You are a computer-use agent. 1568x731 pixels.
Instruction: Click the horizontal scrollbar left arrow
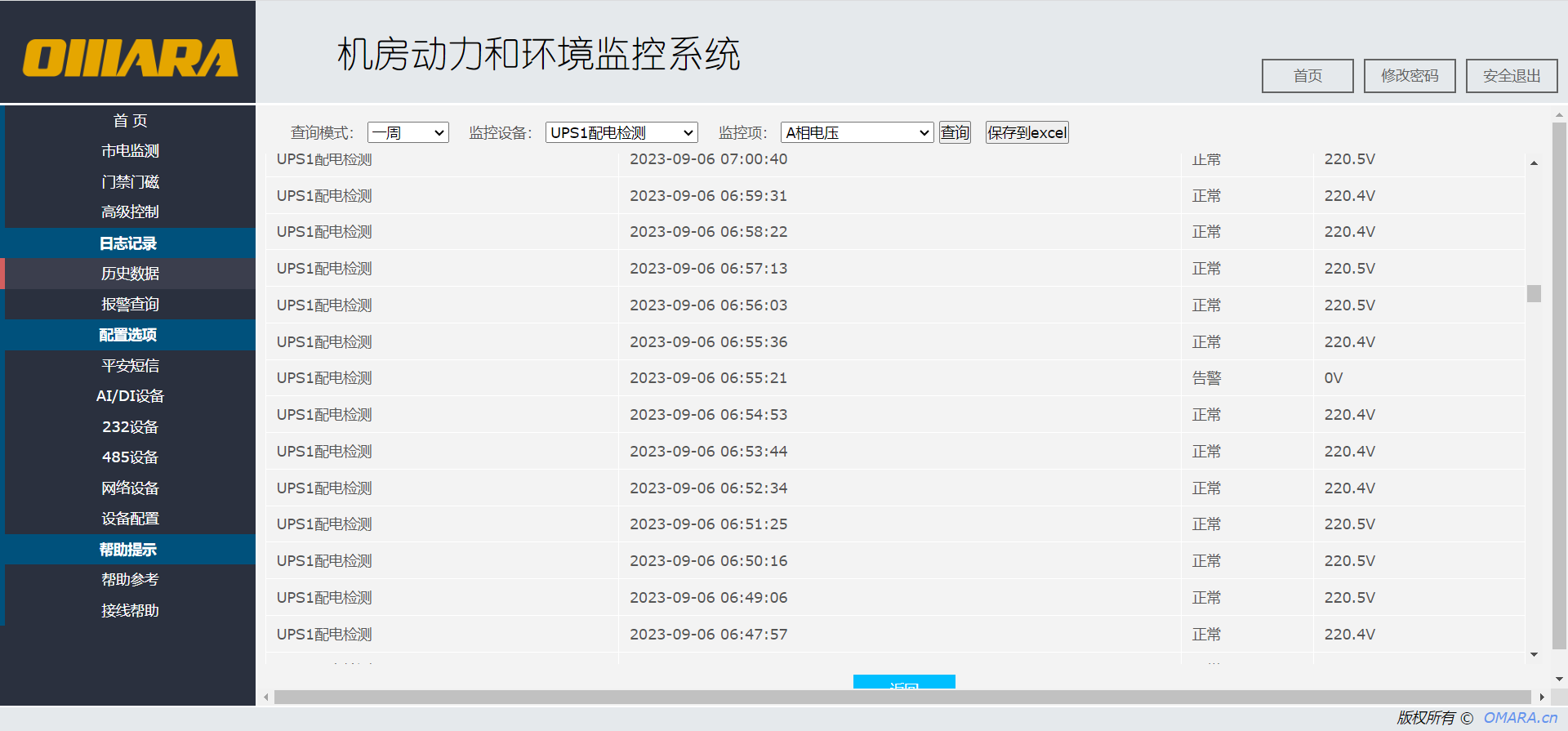click(266, 697)
